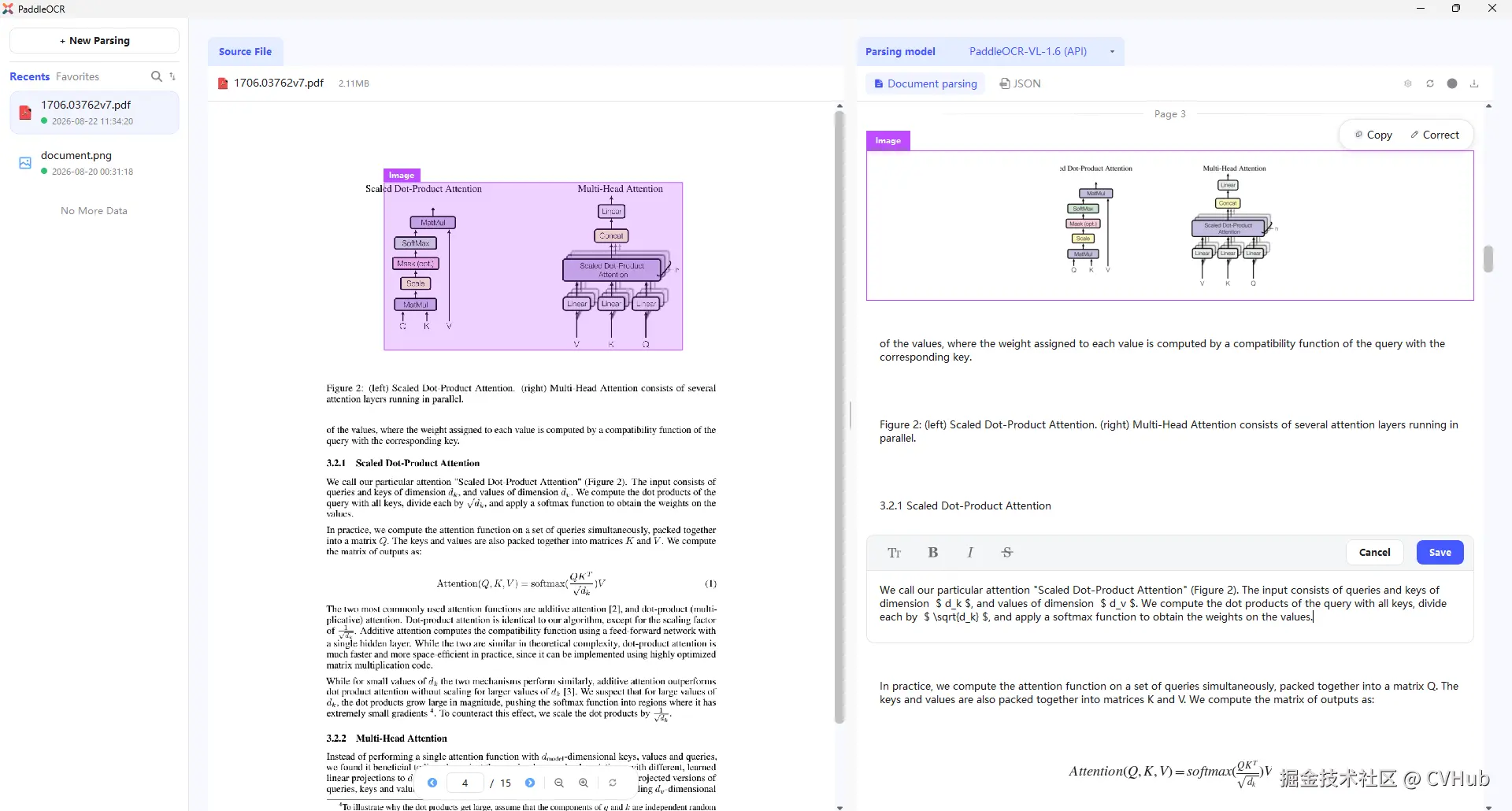Zoom out of the PDF preview
Viewport: 1512px width, 811px height.
coord(559,783)
